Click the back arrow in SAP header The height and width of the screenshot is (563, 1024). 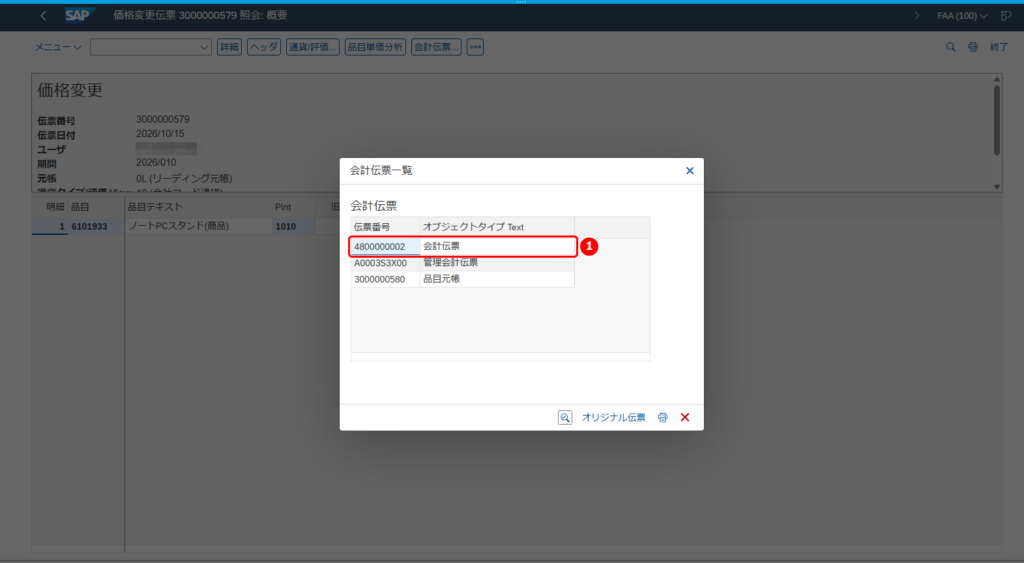43,16
